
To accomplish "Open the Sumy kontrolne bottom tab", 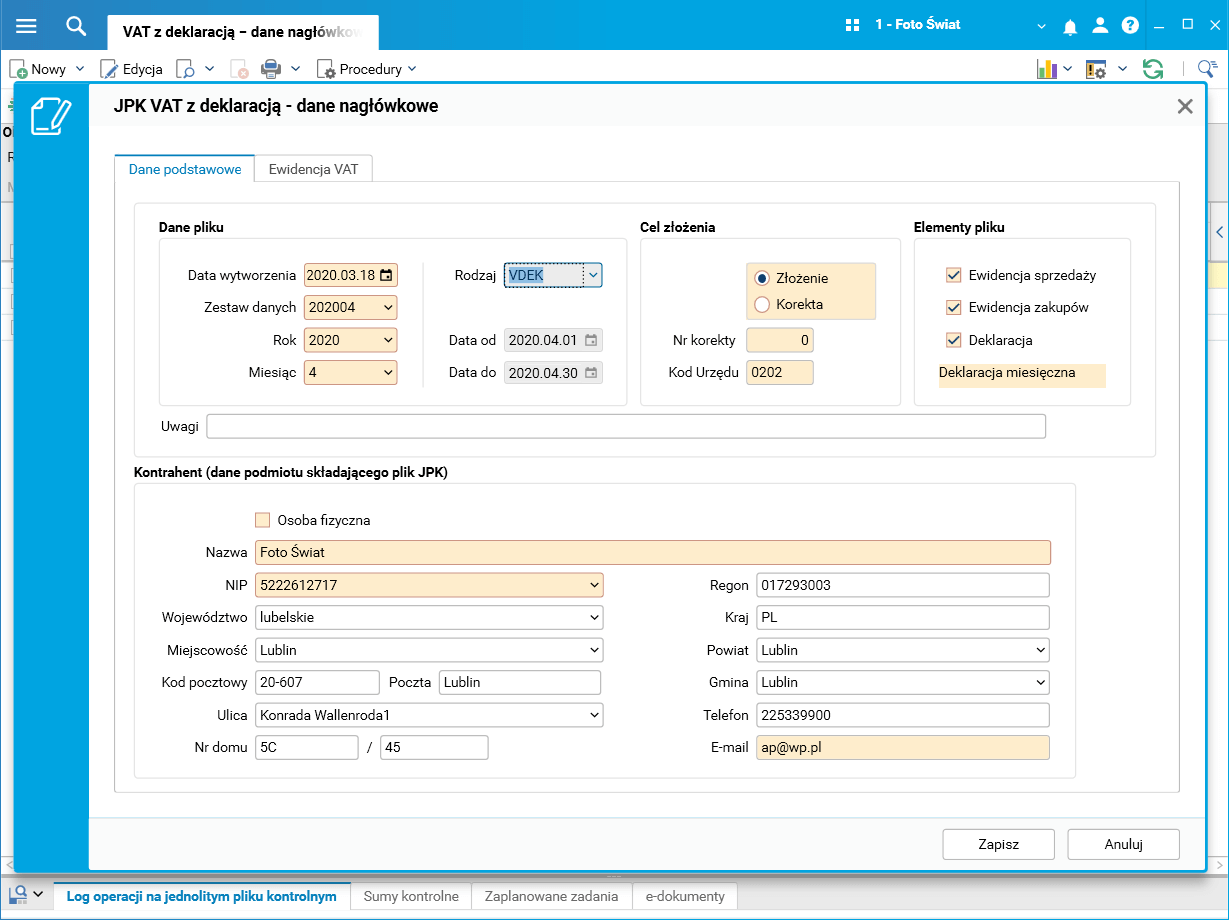I will pos(411,896).
